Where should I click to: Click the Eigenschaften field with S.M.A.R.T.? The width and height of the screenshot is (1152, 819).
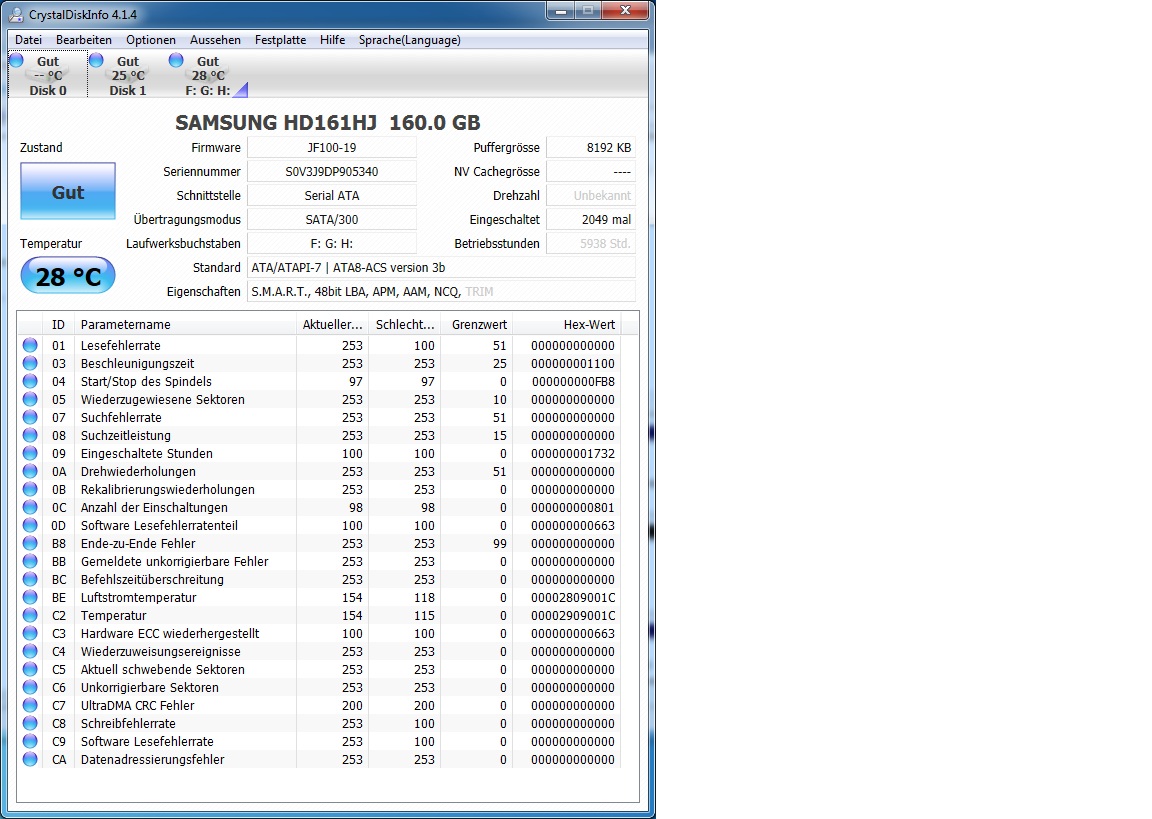[x=442, y=292]
